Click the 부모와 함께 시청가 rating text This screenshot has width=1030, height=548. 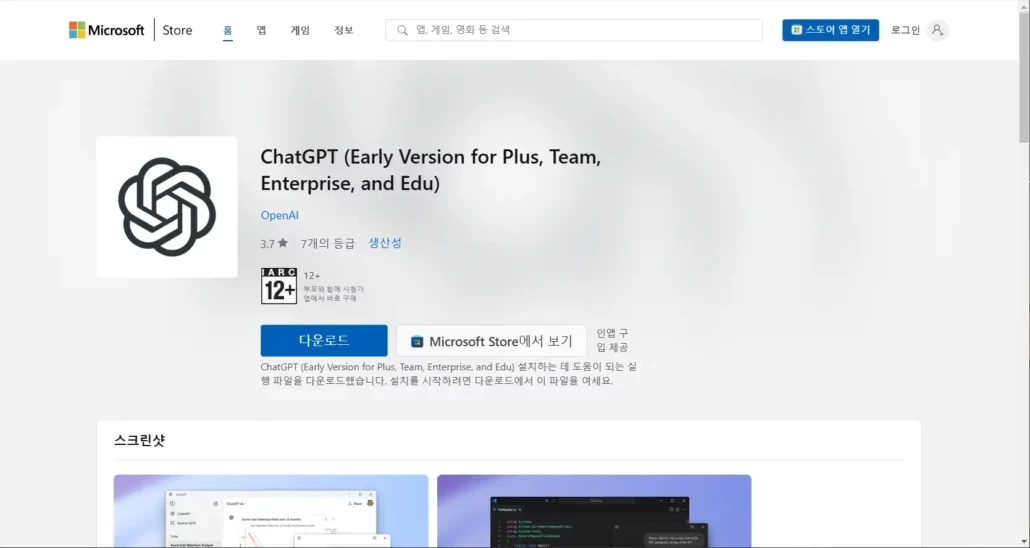[333, 289]
